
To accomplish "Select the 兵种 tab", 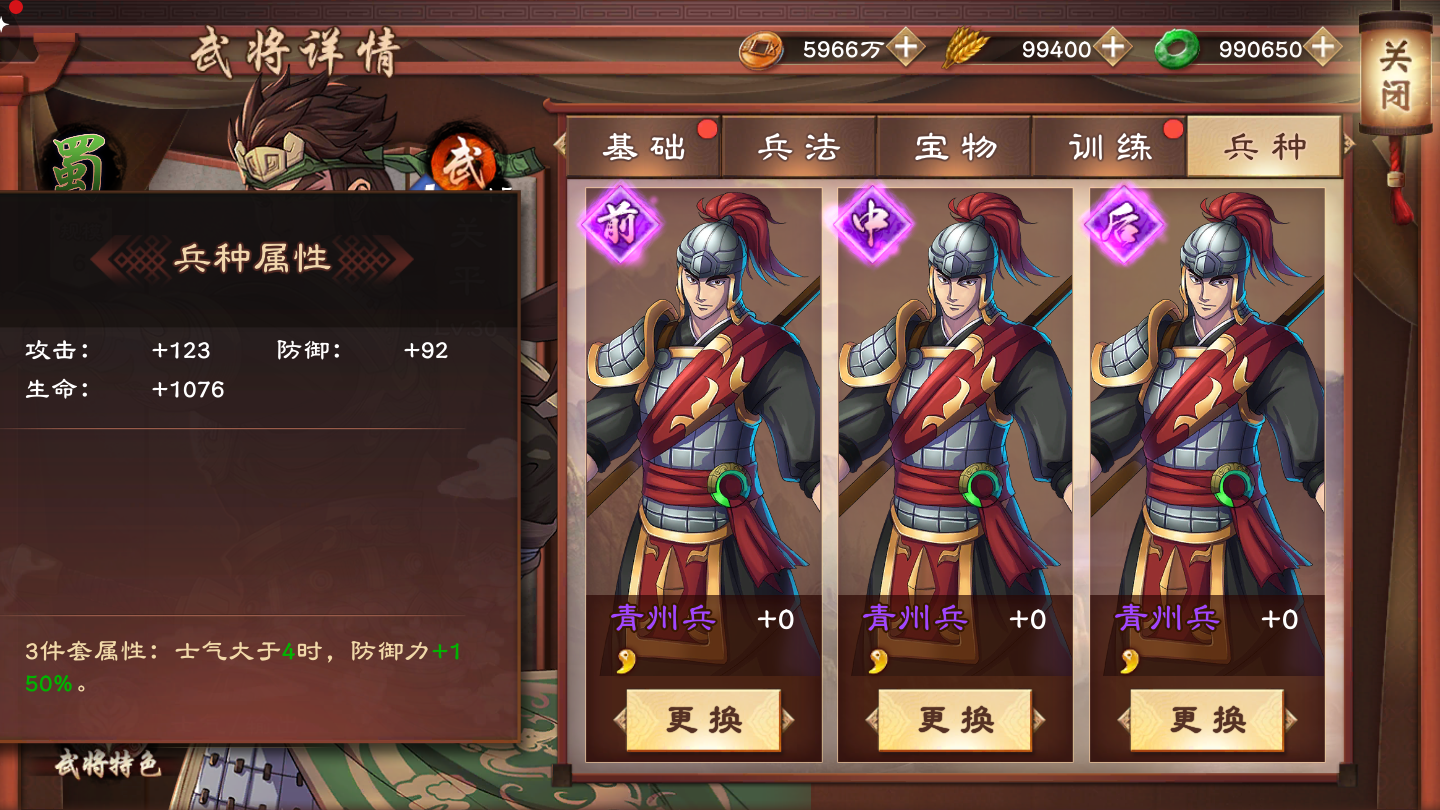I will pyautogui.click(x=1265, y=147).
